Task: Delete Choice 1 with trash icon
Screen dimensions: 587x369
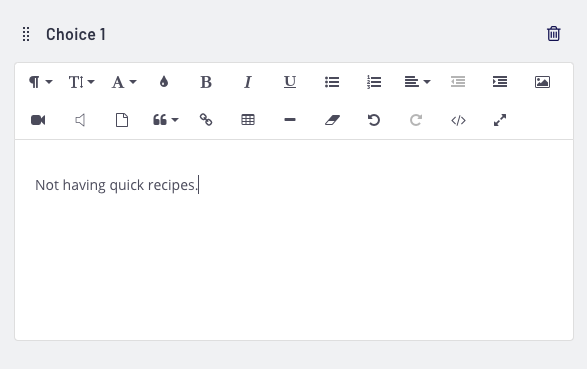Action: click(x=554, y=34)
